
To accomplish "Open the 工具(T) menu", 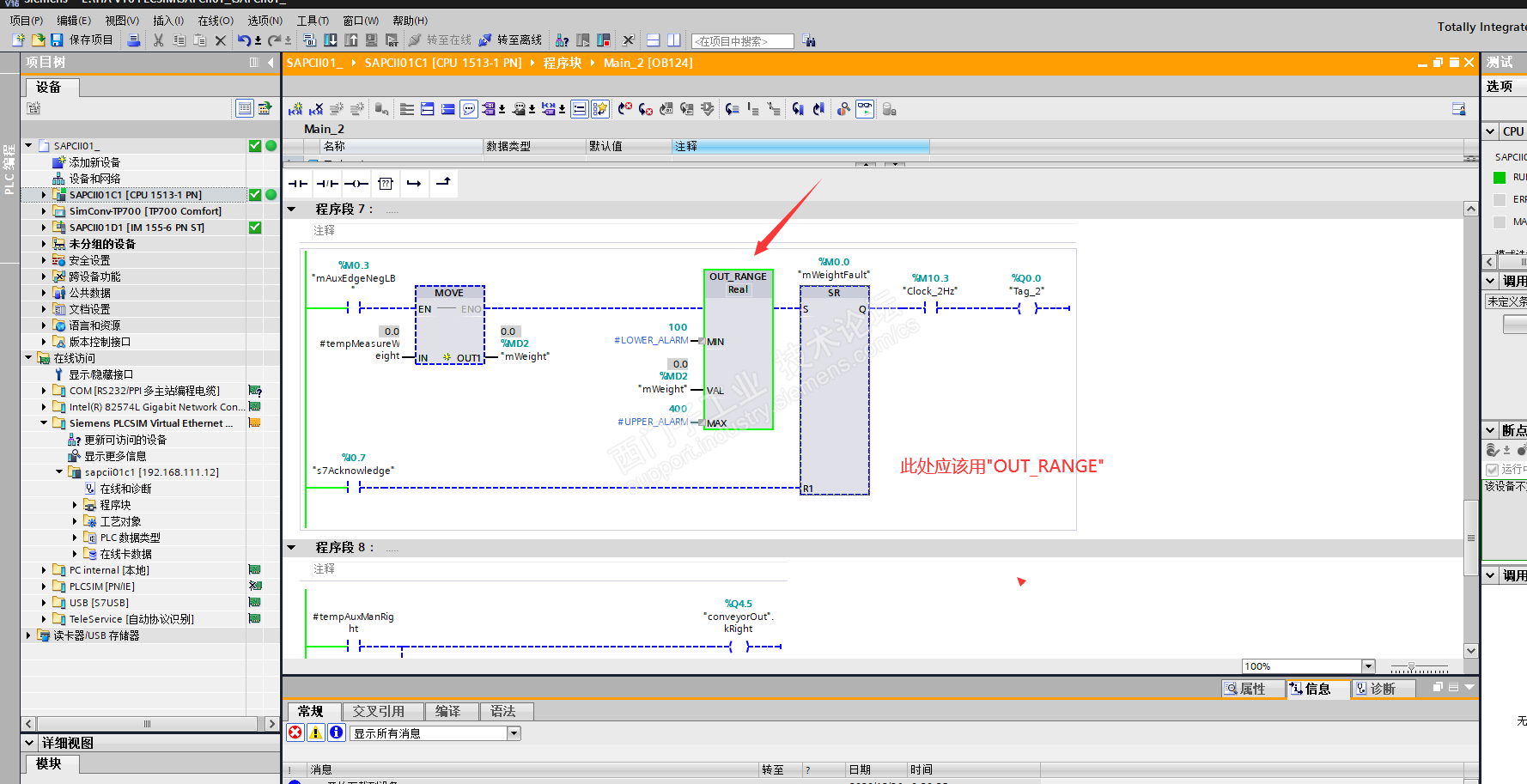I will pos(313,21).
